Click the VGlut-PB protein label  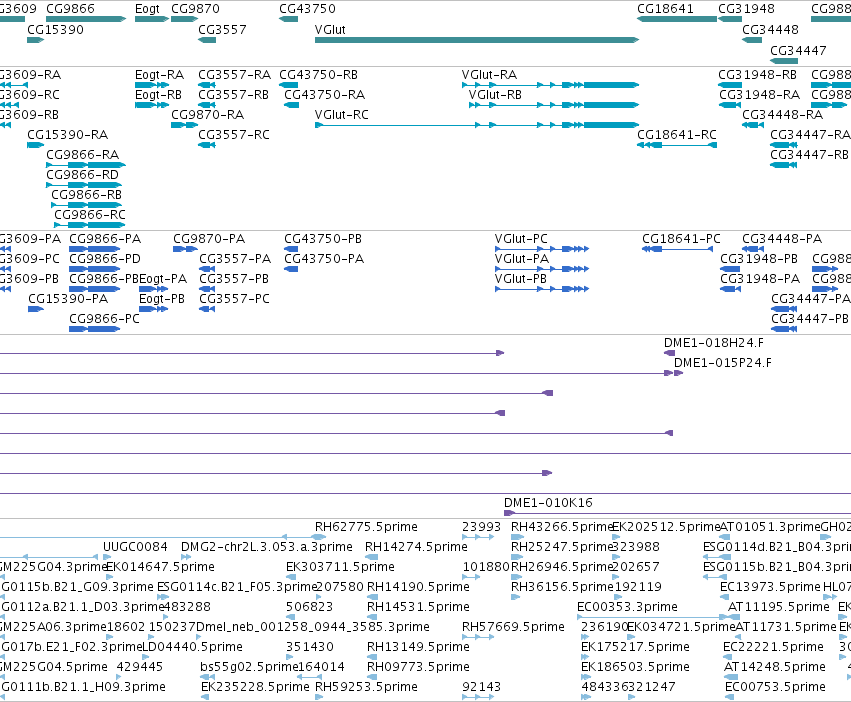coord(521,280)
